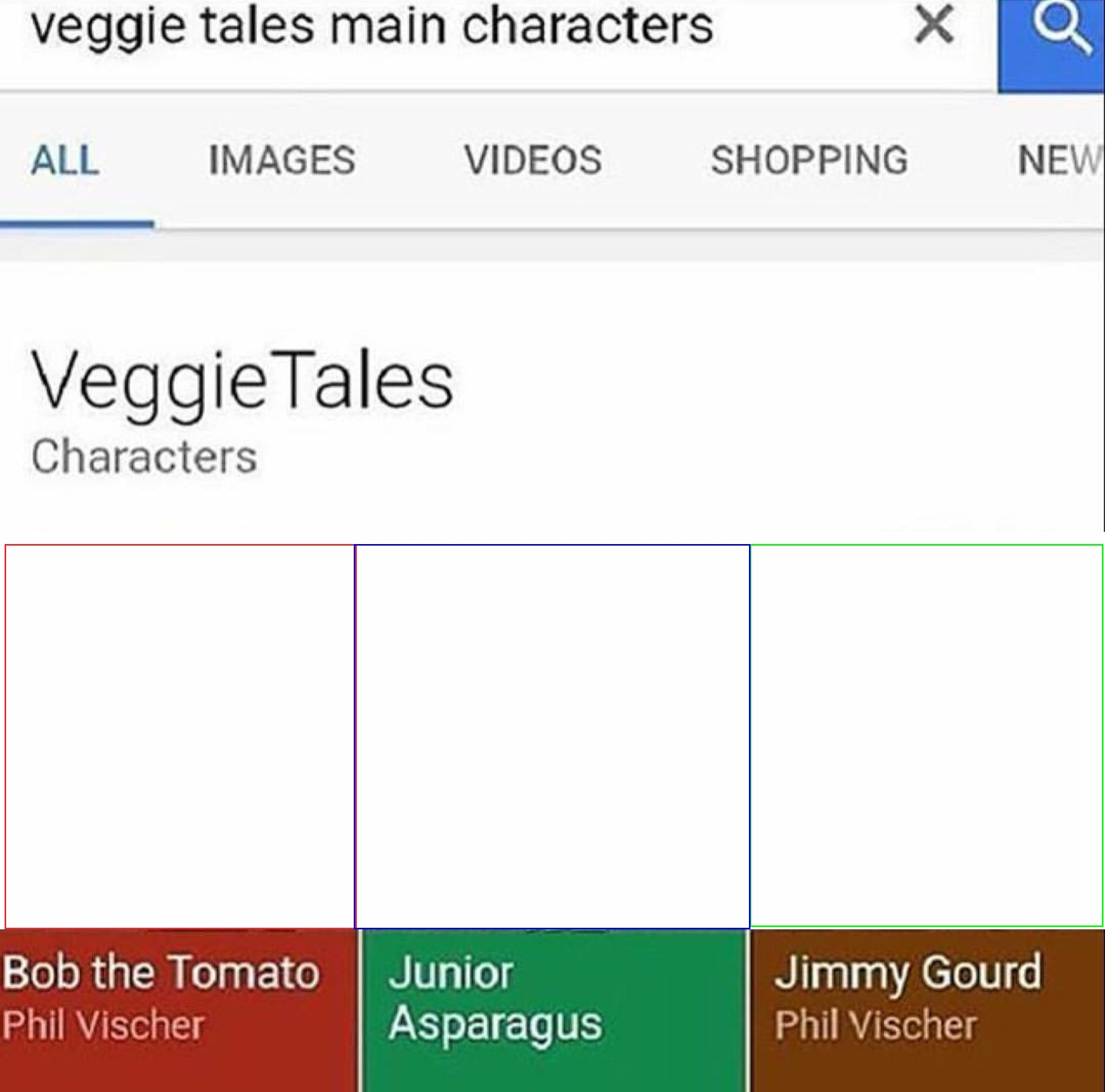Screen dimensions: 1105x1092
Task: Click the Characters subtitle
Action: click(x=144, y=457)
